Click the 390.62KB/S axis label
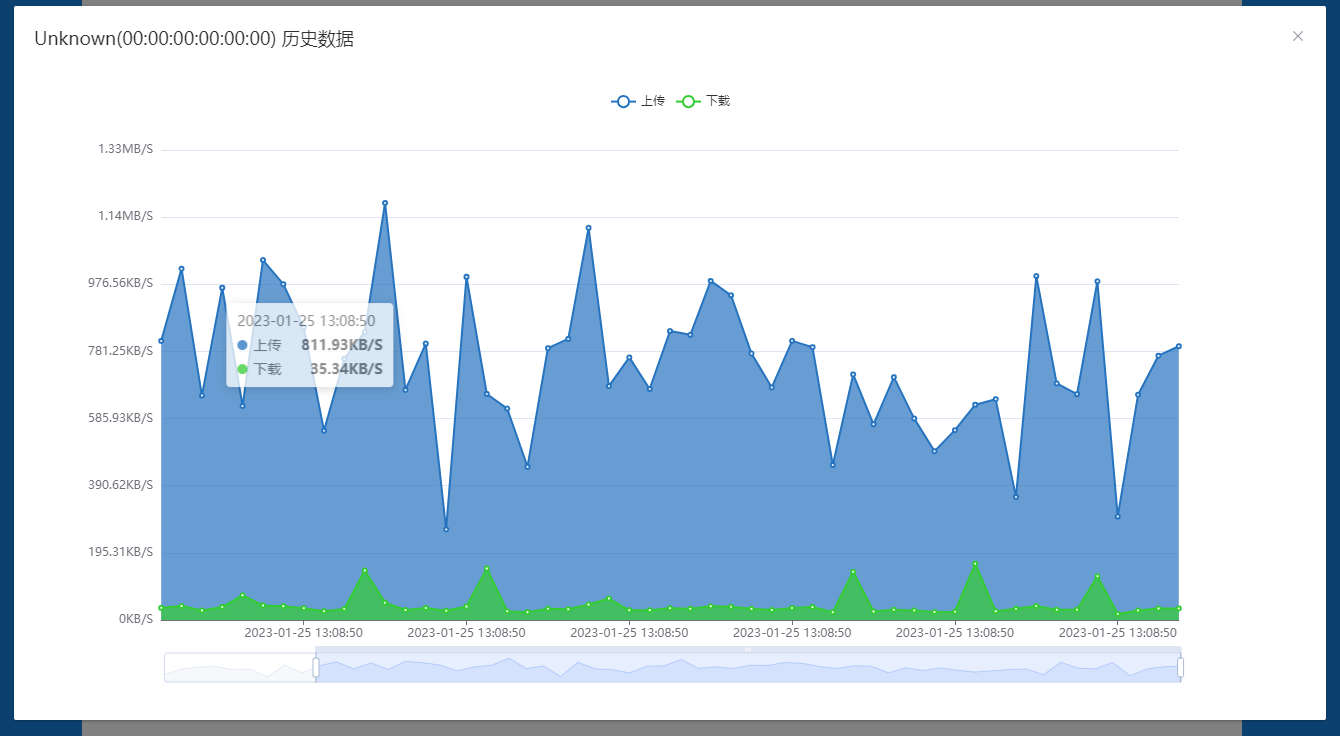 tap(120, 484)
